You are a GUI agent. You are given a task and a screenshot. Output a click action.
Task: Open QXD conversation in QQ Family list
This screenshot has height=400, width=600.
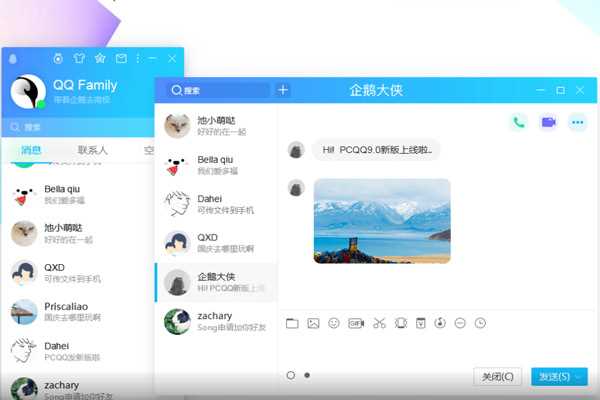(x=78, y=273)
